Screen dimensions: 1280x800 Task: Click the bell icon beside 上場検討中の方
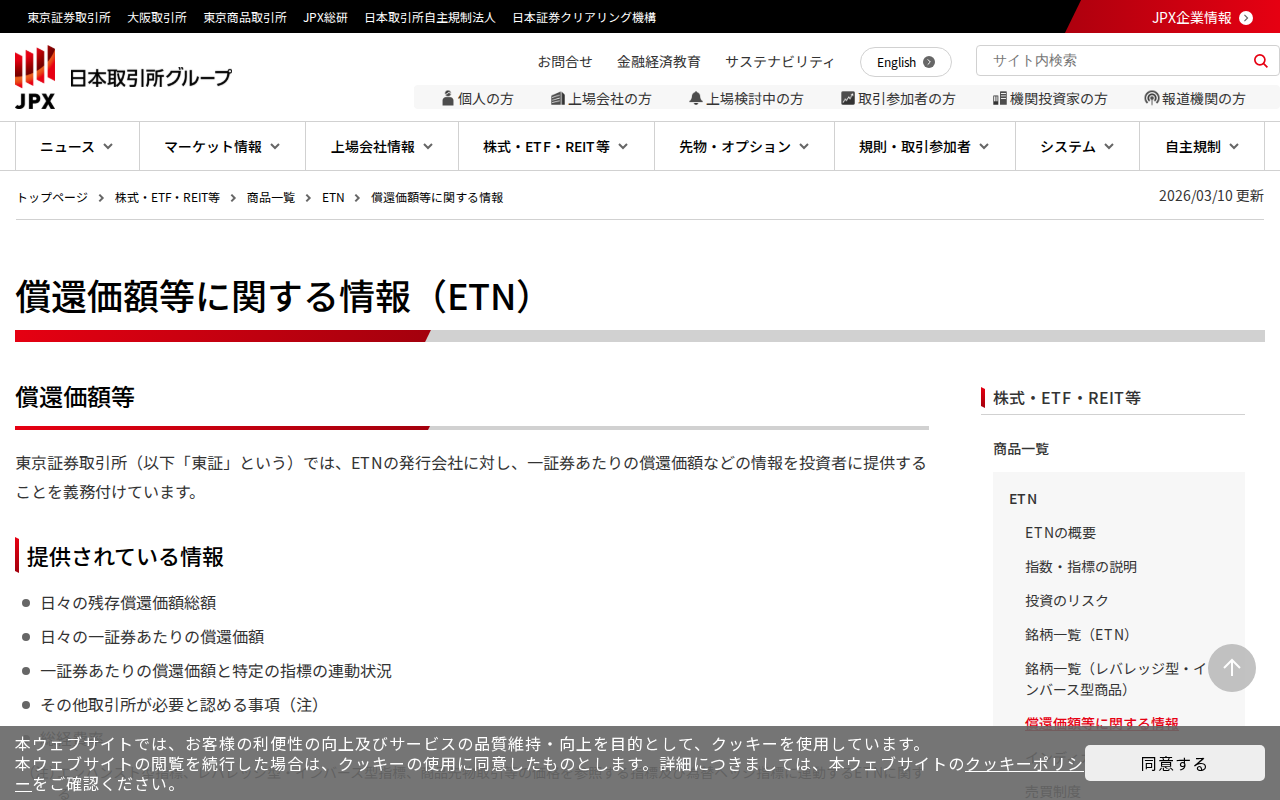tap(696, 98)
